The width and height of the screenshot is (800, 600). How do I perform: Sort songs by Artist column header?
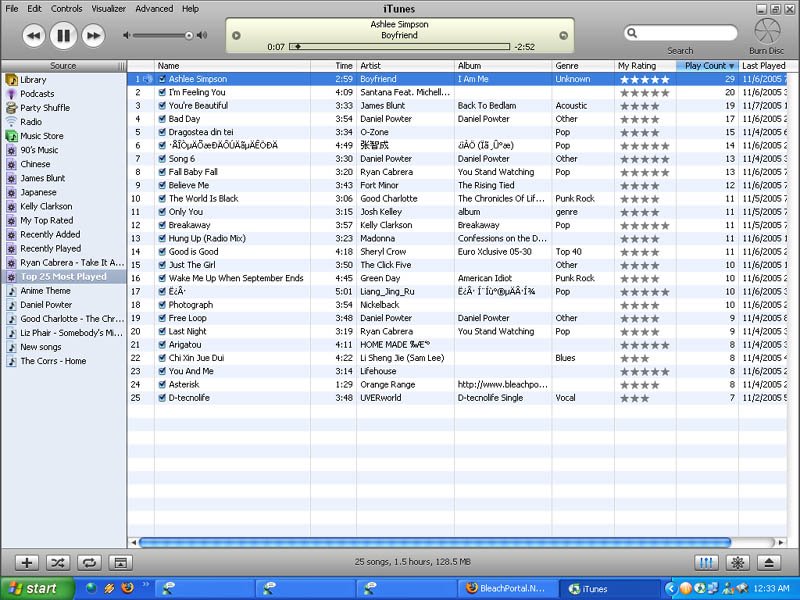[x=405, y=66]
